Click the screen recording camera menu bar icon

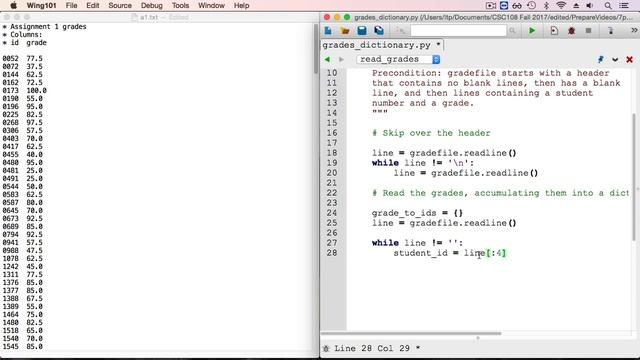(491, 5)
